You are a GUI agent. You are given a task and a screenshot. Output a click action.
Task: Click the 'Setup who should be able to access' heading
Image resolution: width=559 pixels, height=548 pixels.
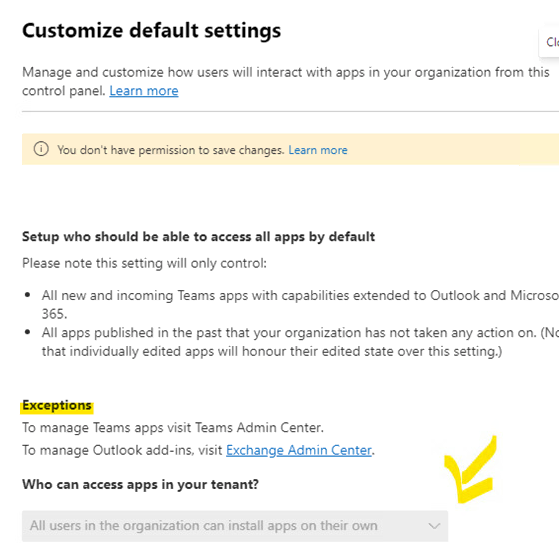(199, 237)
